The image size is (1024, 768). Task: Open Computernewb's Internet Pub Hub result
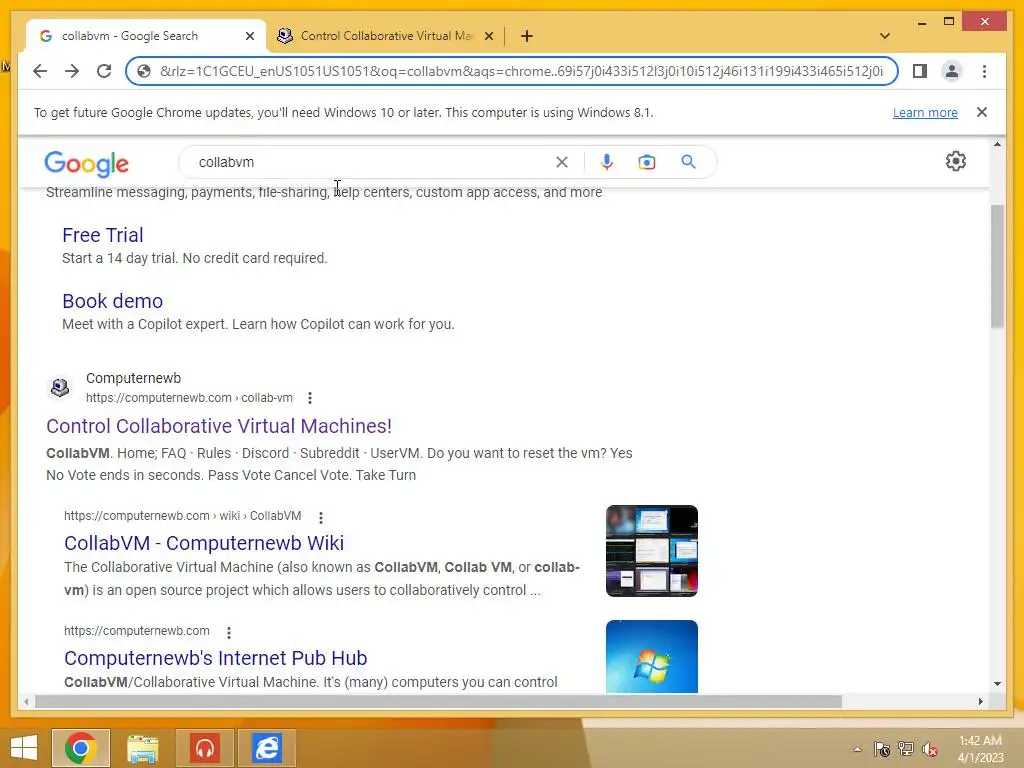(216, 658)
